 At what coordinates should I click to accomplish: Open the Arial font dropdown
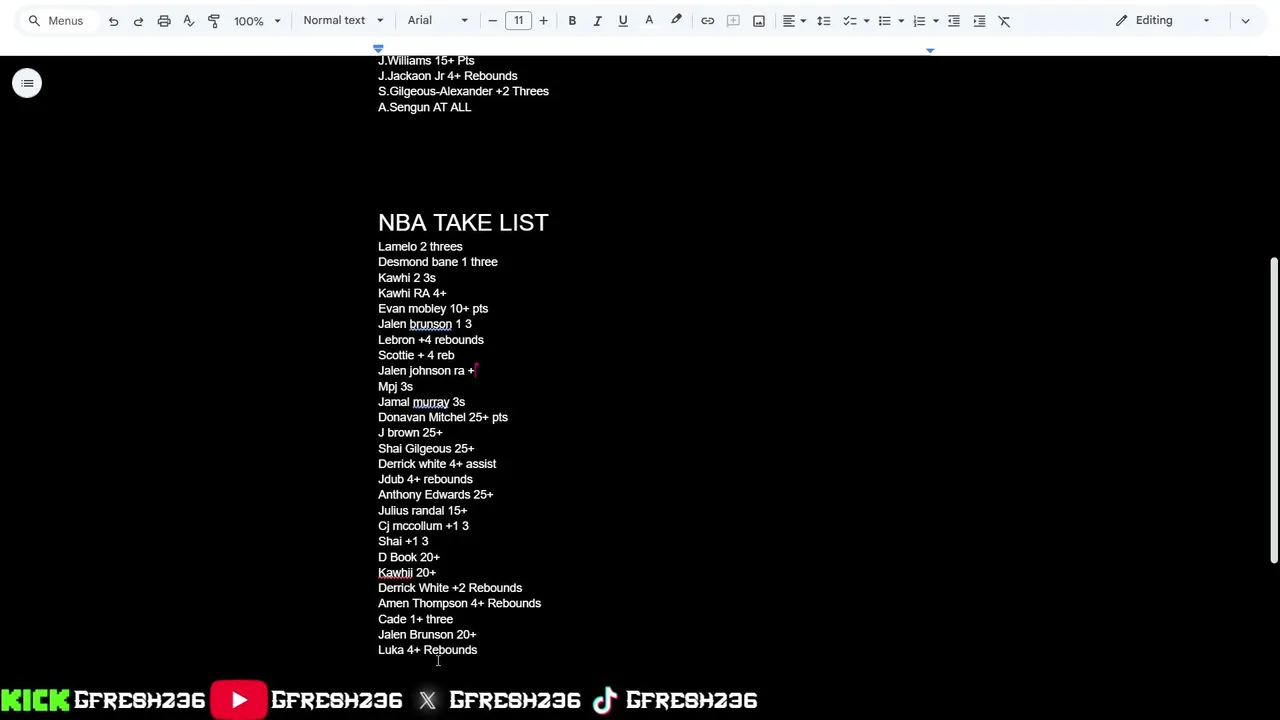tap(437, 20)
